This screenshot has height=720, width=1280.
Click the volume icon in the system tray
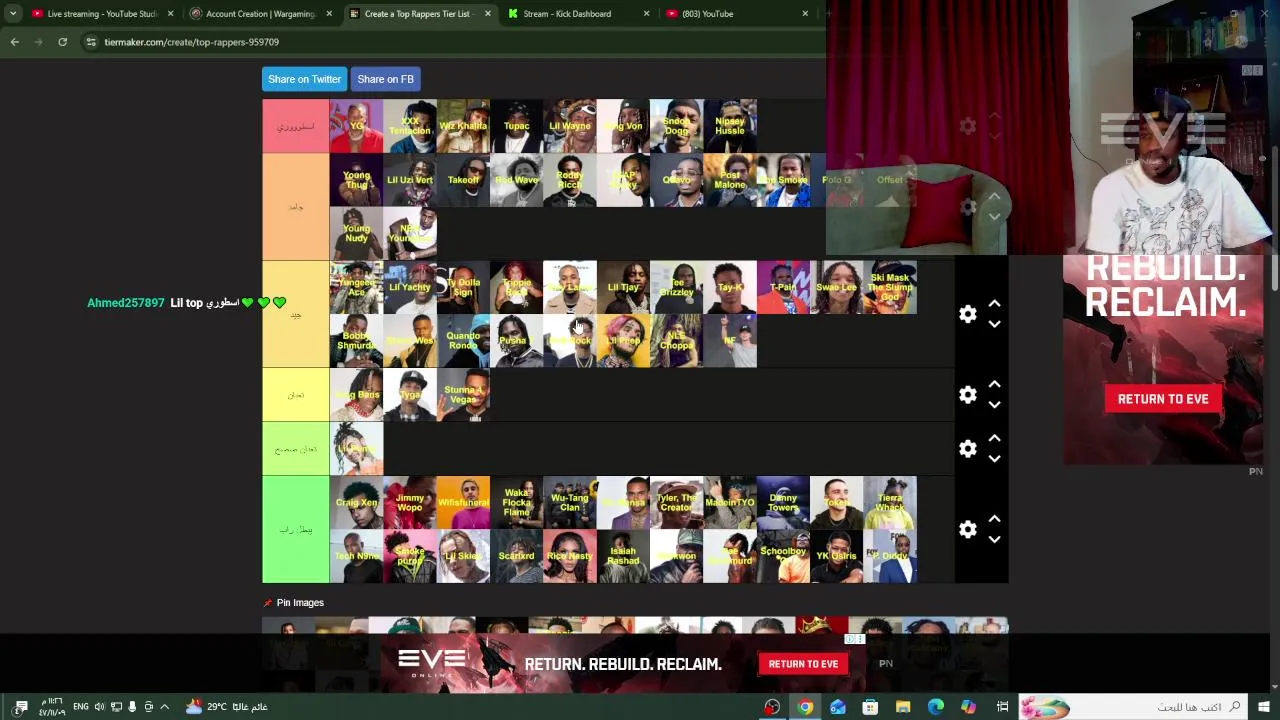tap(99, 707)
